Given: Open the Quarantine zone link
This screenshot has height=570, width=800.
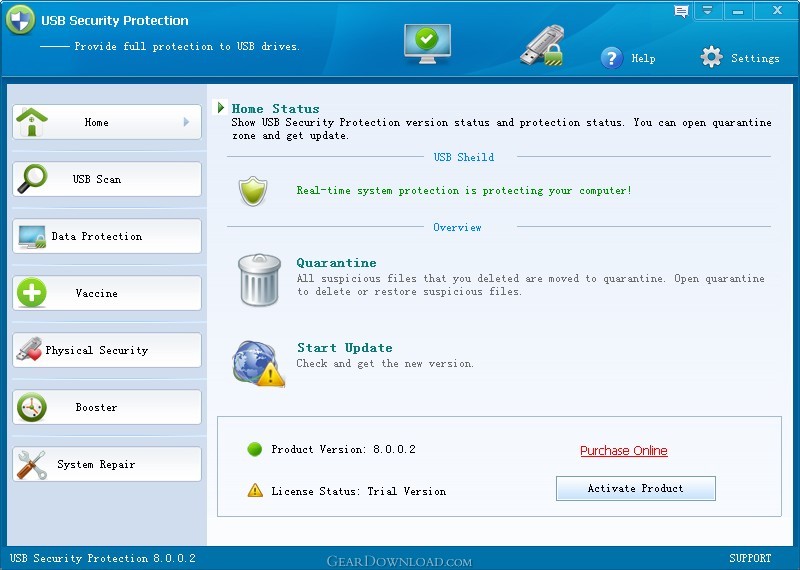Looking at the screenshot, I should coord(336,263).
